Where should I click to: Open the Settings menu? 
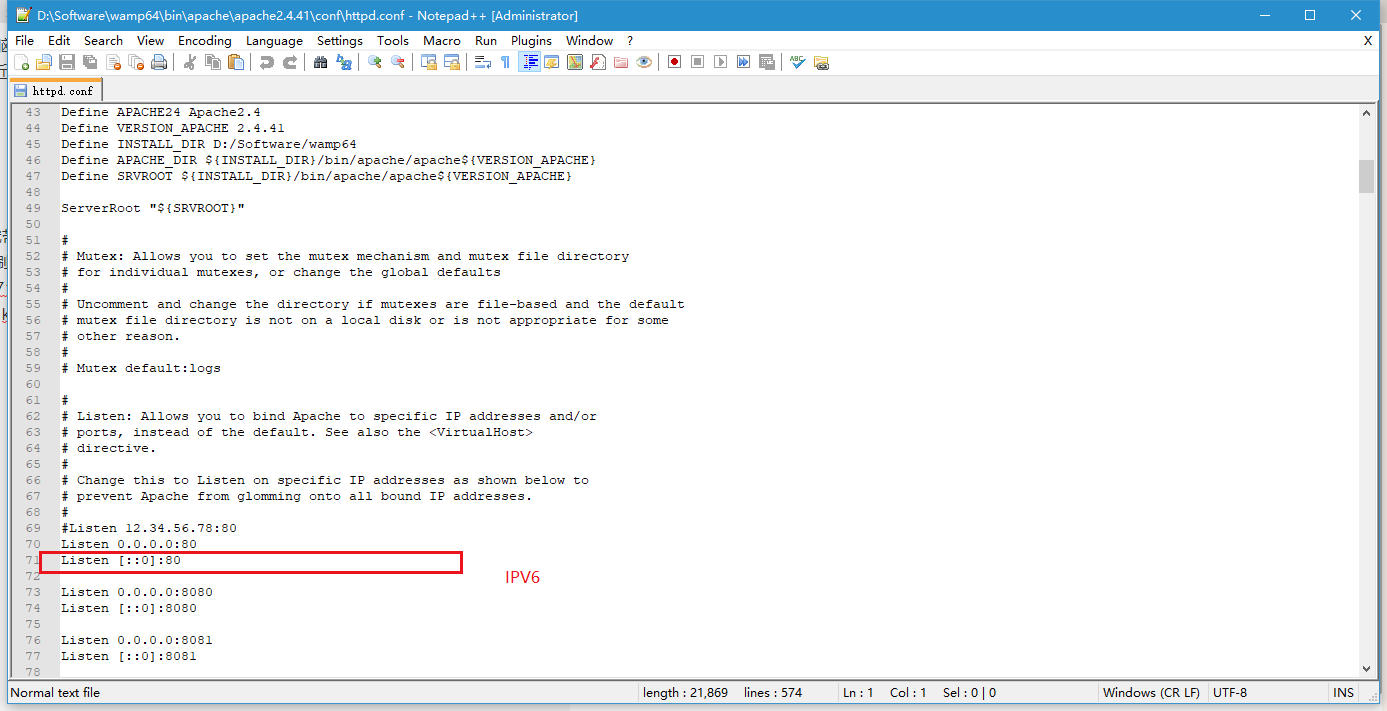340,41
